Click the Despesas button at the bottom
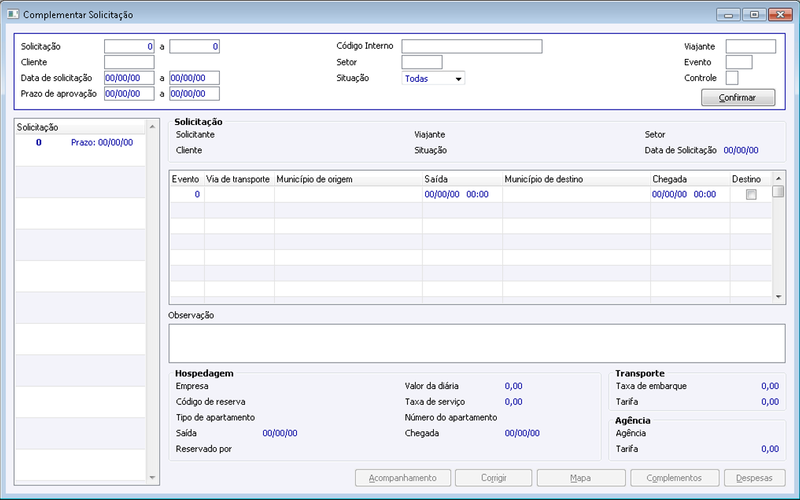The image size is (800, 500). 755,478
